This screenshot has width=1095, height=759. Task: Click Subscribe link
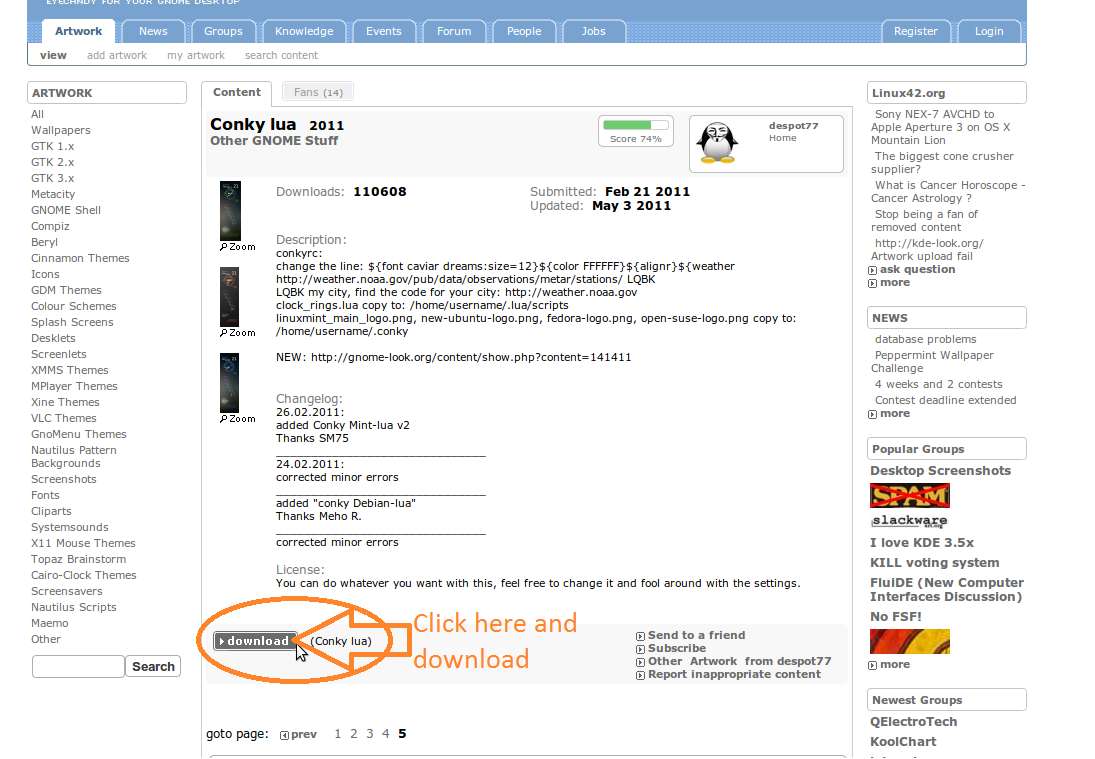677,648
